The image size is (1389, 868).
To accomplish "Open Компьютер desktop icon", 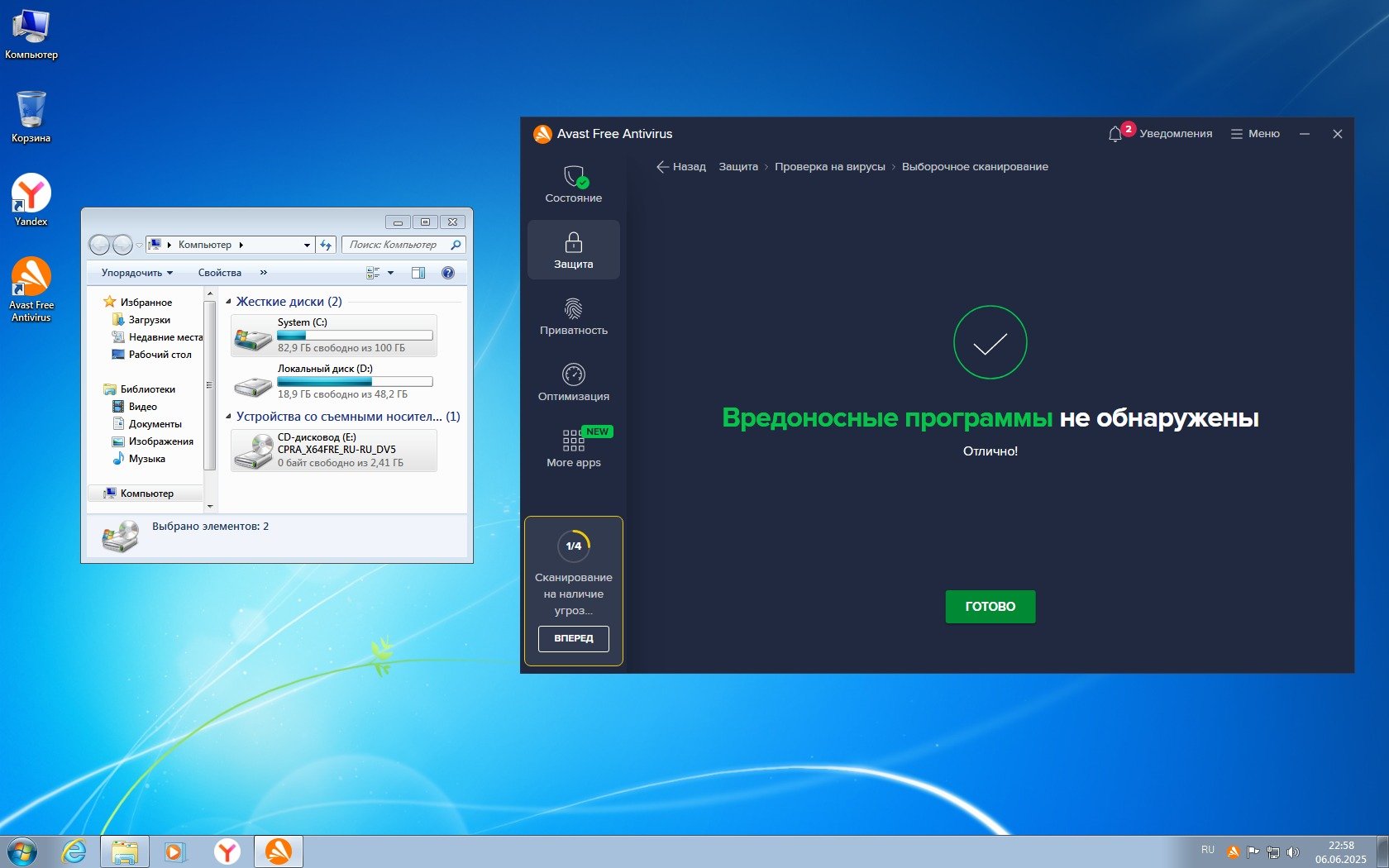I will point(31,35).
